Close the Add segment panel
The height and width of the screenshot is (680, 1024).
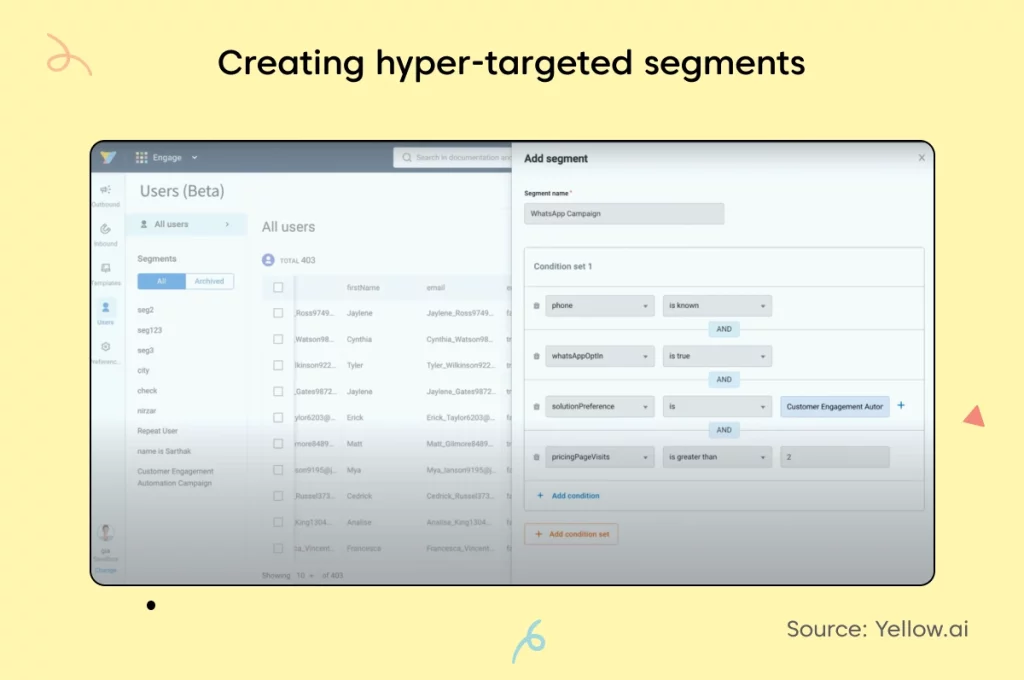(921, 158)
